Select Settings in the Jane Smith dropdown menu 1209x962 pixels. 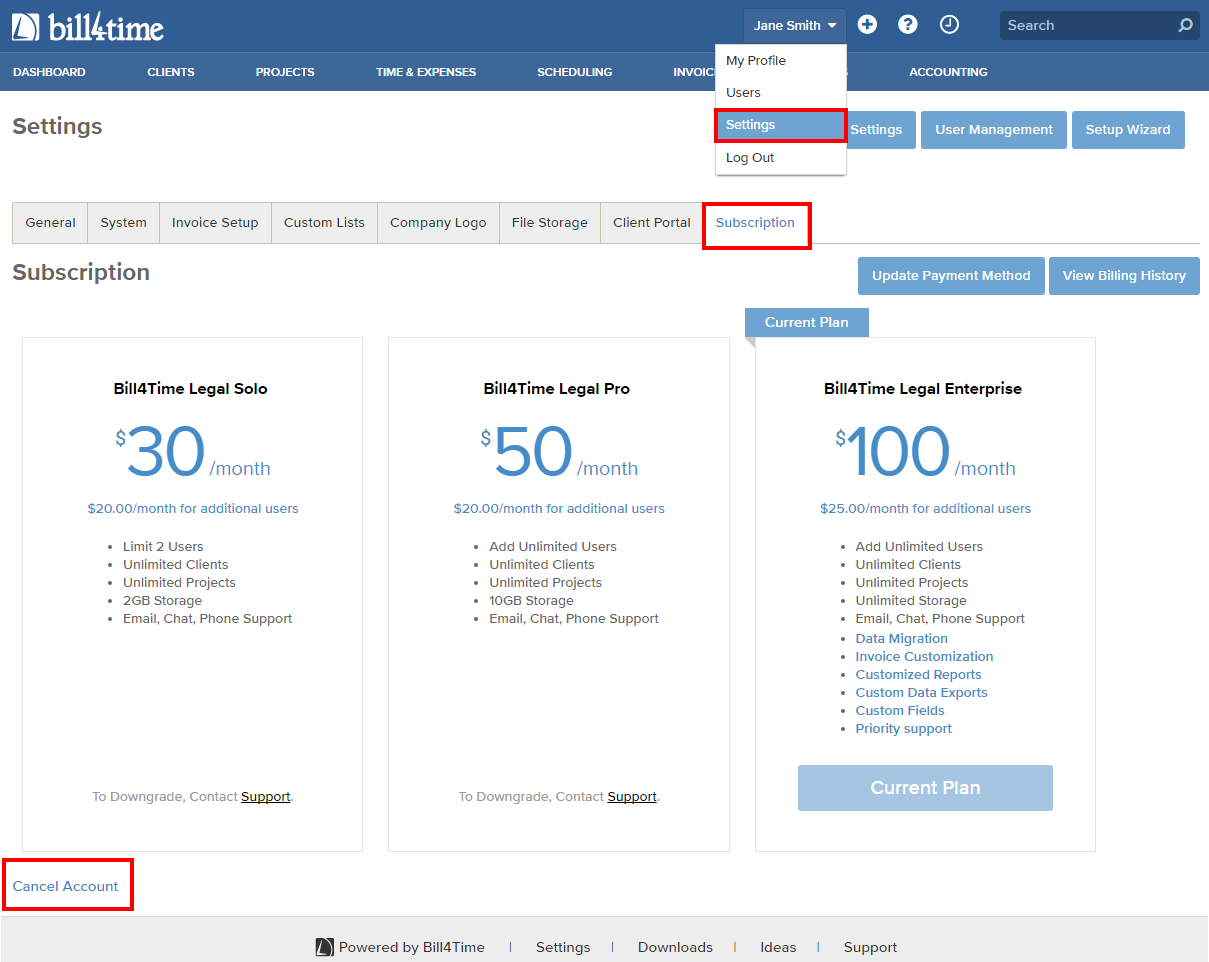pyautogui.click(x=781, y=125)
